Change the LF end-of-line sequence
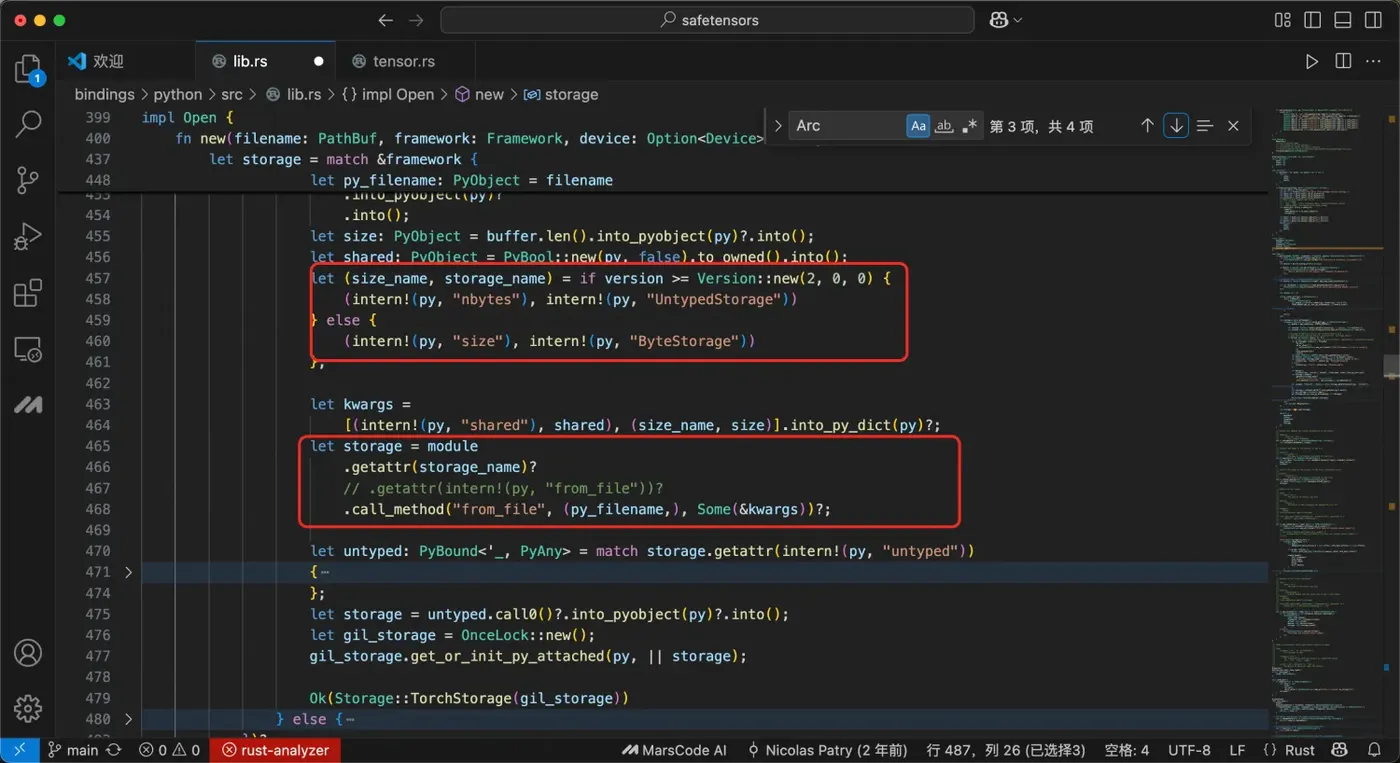 point(1237,750)
